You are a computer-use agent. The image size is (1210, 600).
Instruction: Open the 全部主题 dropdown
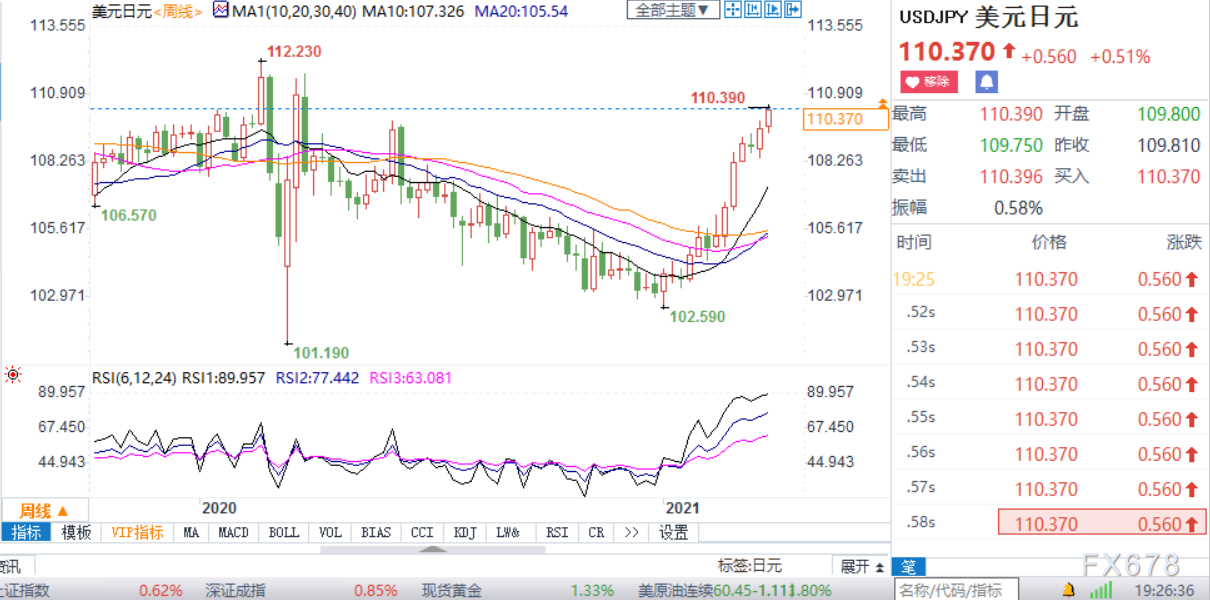(673, 11)
